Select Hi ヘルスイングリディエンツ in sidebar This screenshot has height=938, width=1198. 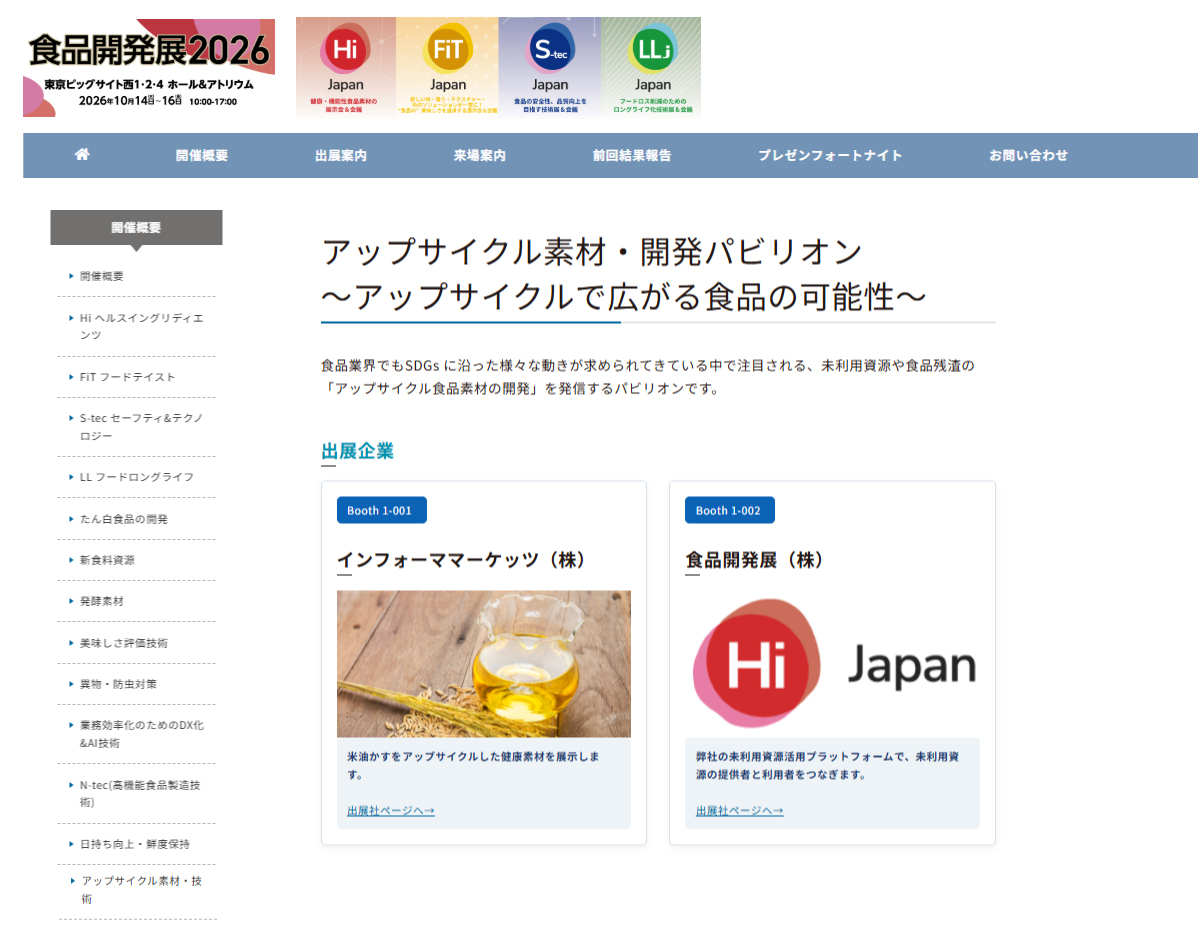(x=141, y=326)
